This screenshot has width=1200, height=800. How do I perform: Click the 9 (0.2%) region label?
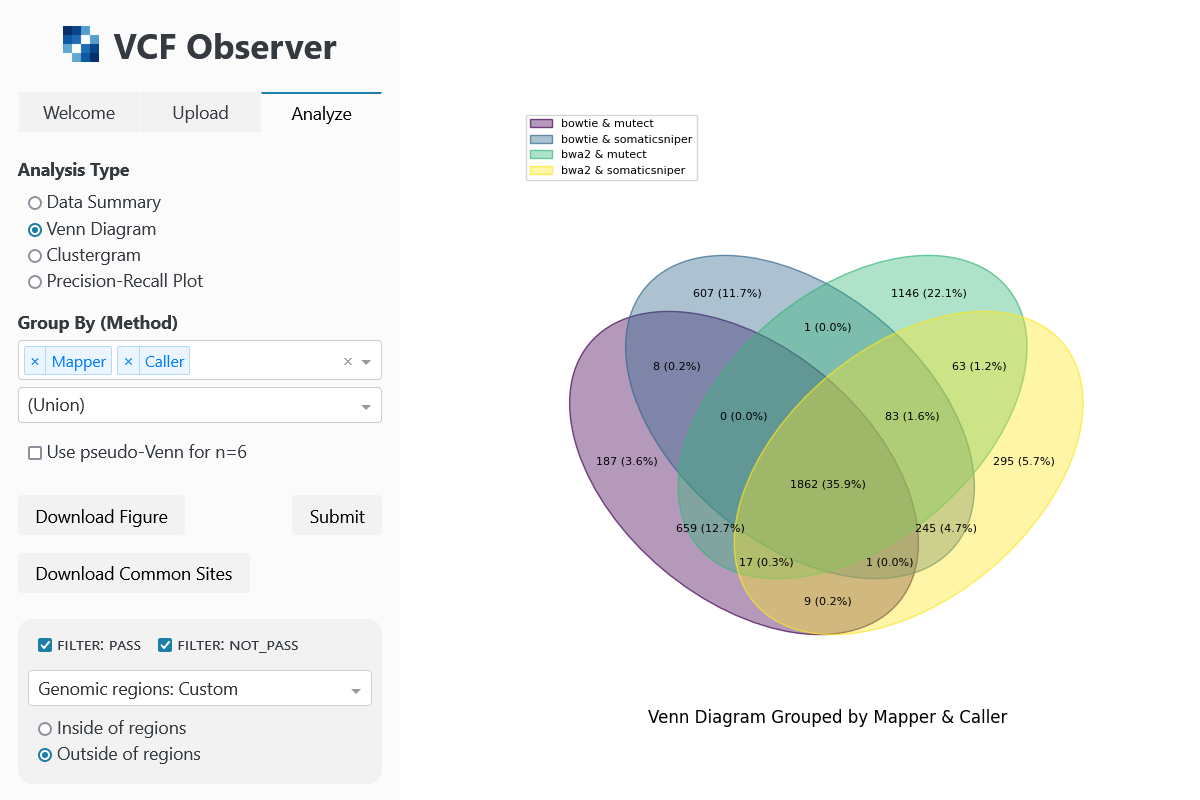tap(828, 601)
